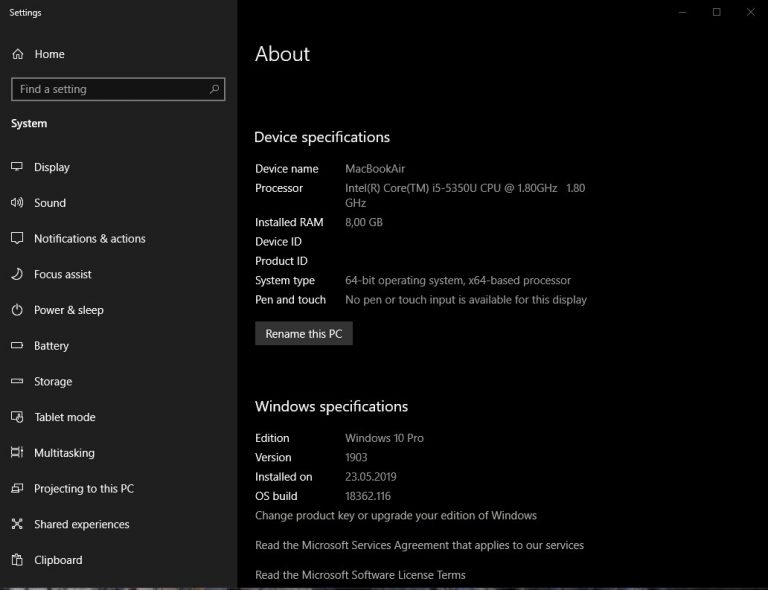Screen dimensions: 768x590
Task: Close the Settings window
Action: point(750,12)
